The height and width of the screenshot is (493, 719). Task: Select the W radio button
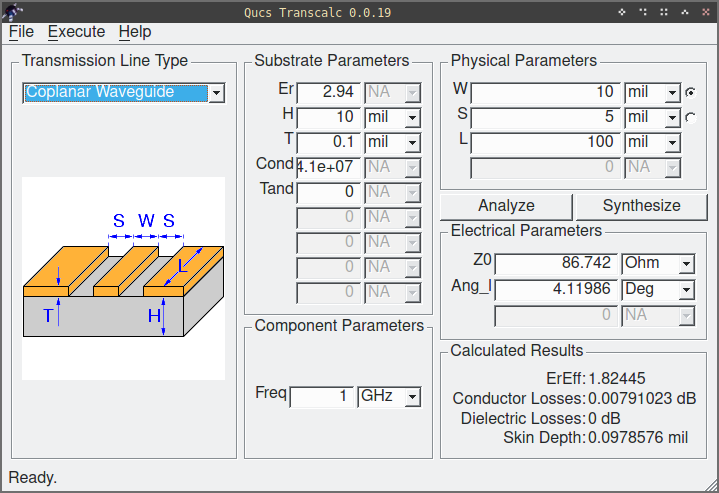tap(690, 93)
